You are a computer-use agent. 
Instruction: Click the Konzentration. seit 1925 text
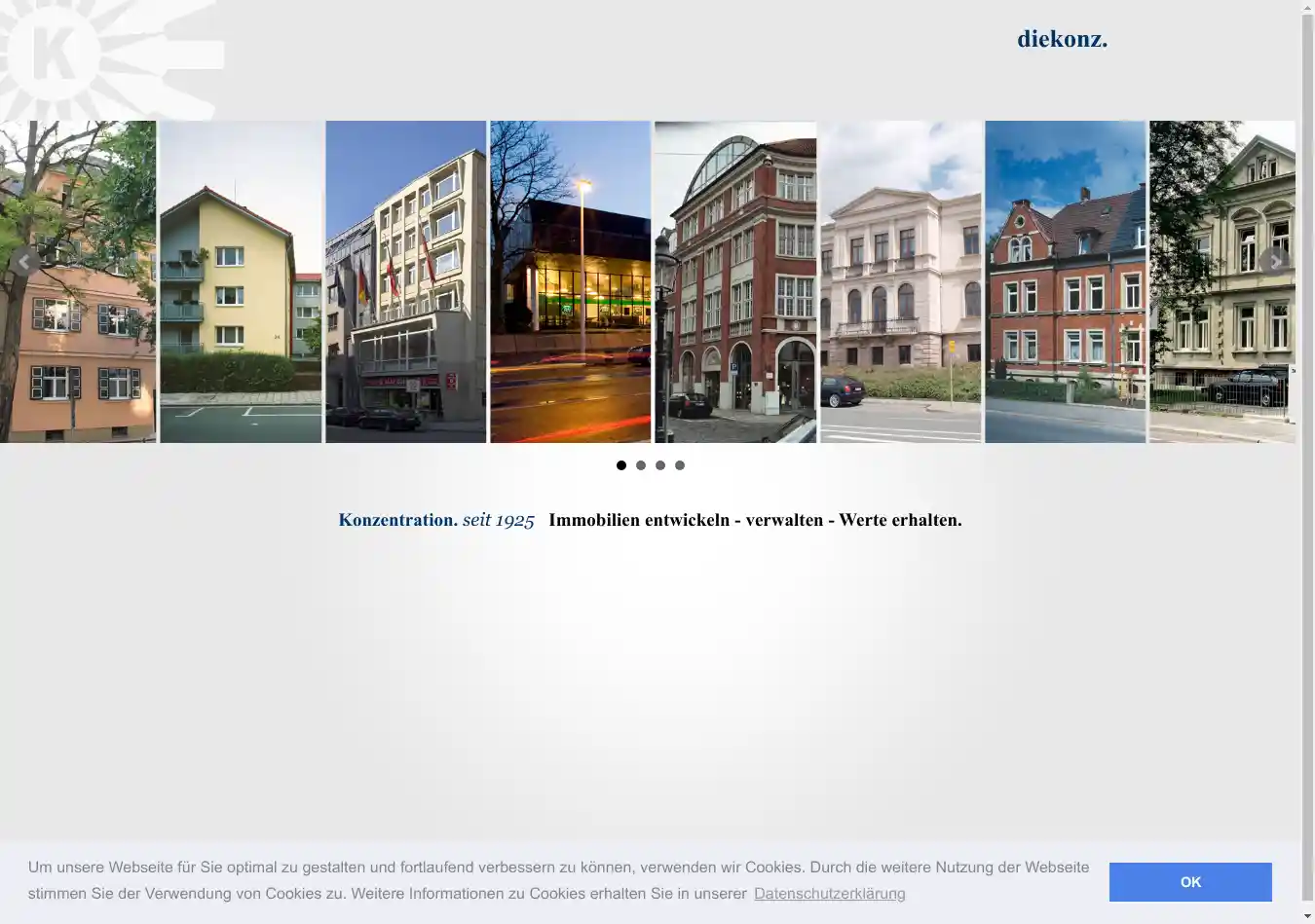pyautogui.click(x=436, y=520)
